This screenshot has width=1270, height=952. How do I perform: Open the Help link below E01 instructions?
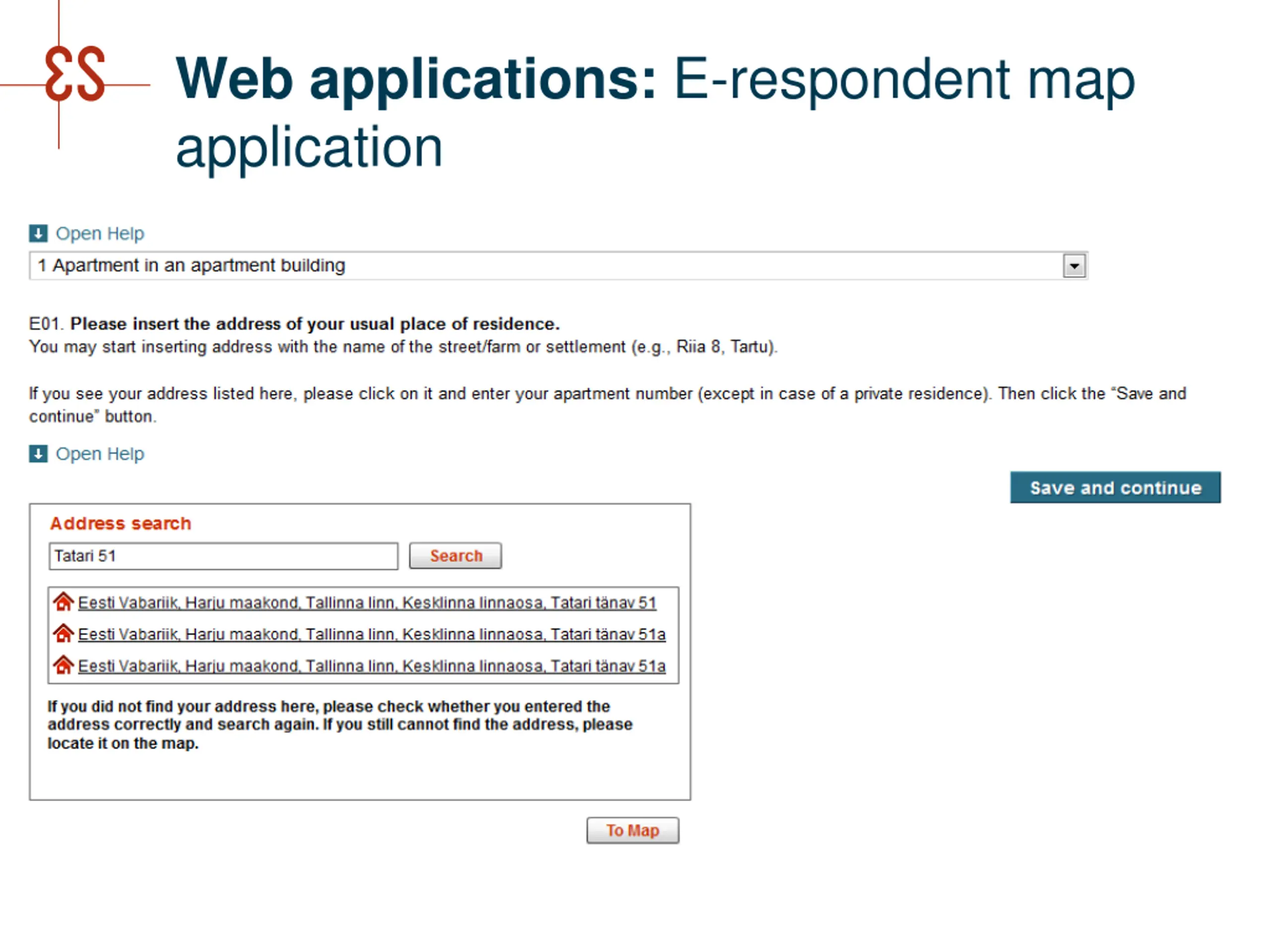pos(100,454)
